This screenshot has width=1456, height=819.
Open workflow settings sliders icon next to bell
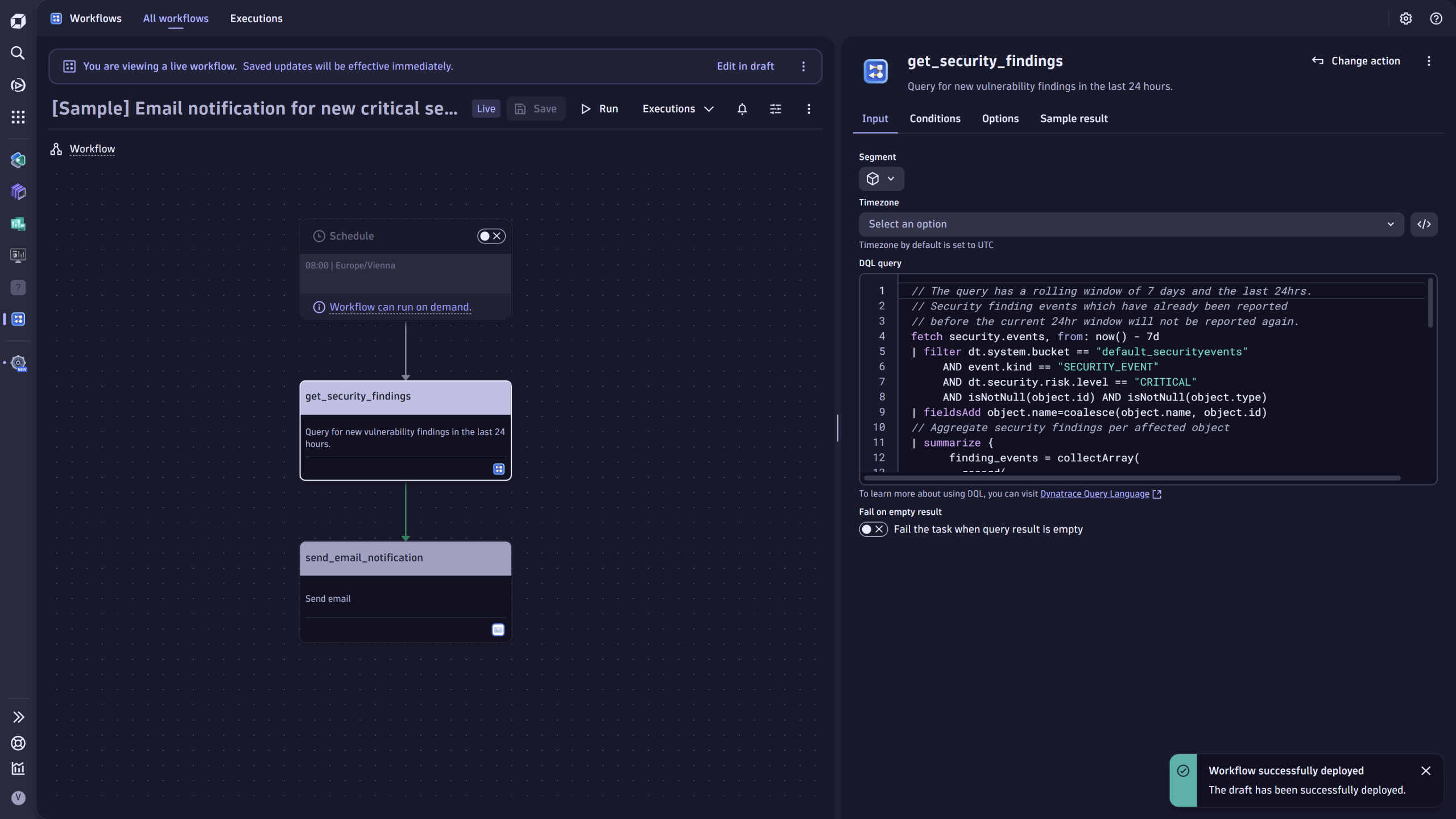775,109
